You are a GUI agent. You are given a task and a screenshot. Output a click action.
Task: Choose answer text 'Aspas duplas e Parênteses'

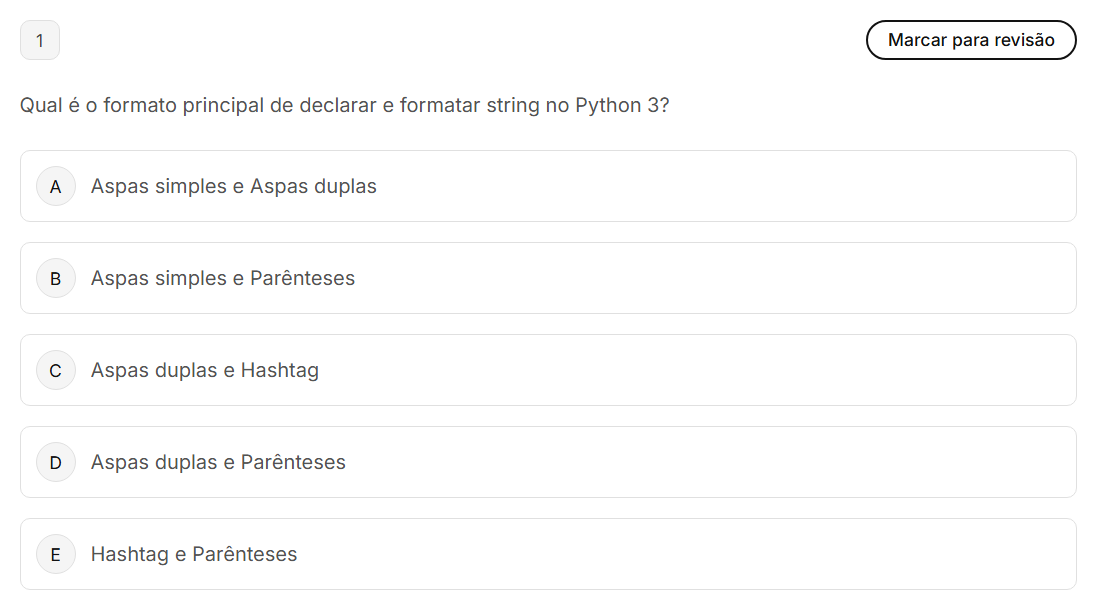pyautogui.click(x=218, y=462)
